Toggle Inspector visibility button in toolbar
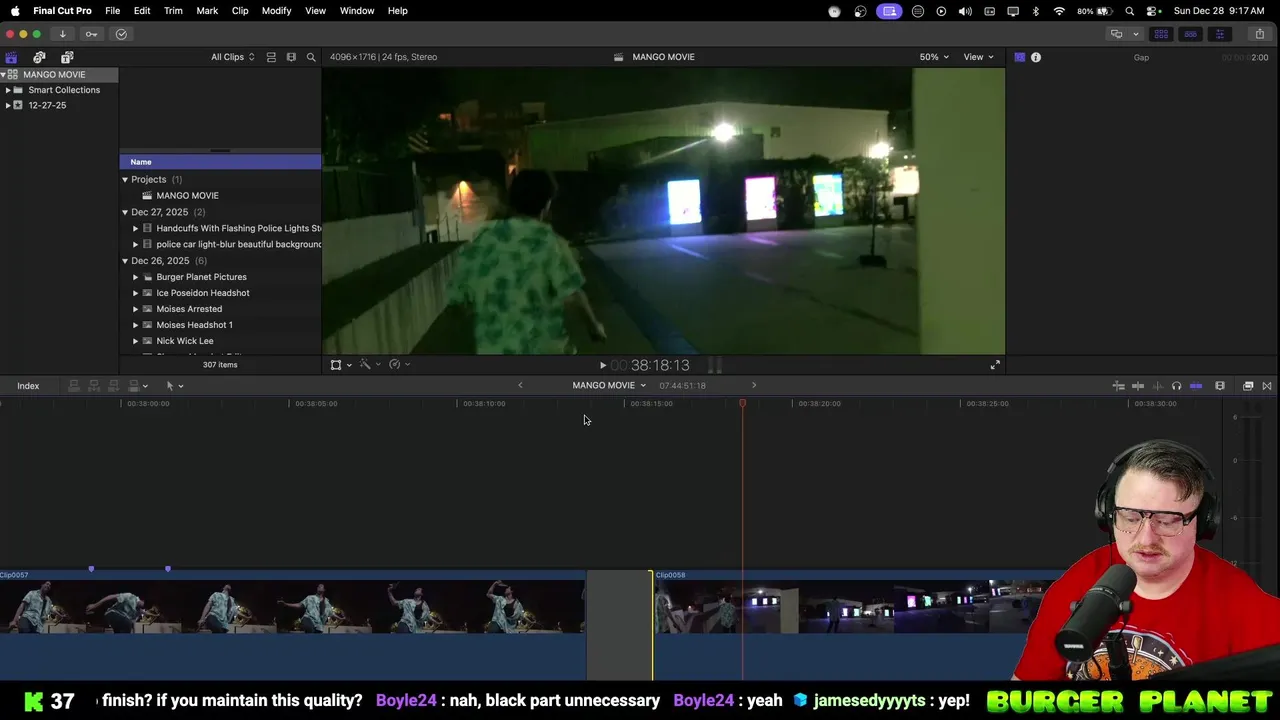1280x720 pixels. 1219,34
